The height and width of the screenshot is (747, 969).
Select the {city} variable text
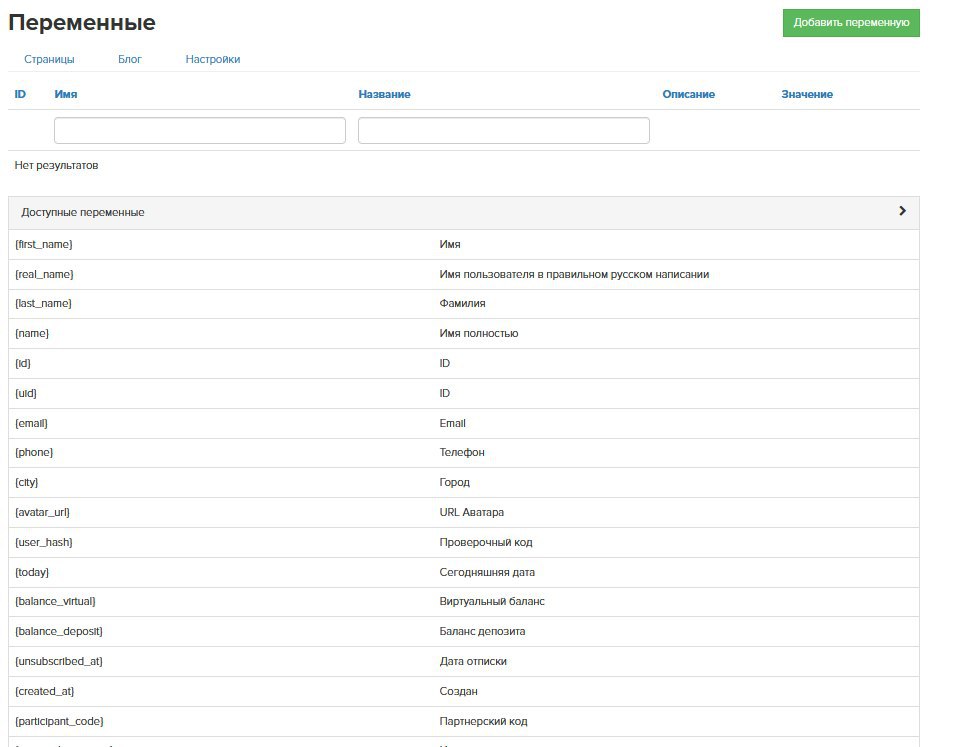[27, 482]
